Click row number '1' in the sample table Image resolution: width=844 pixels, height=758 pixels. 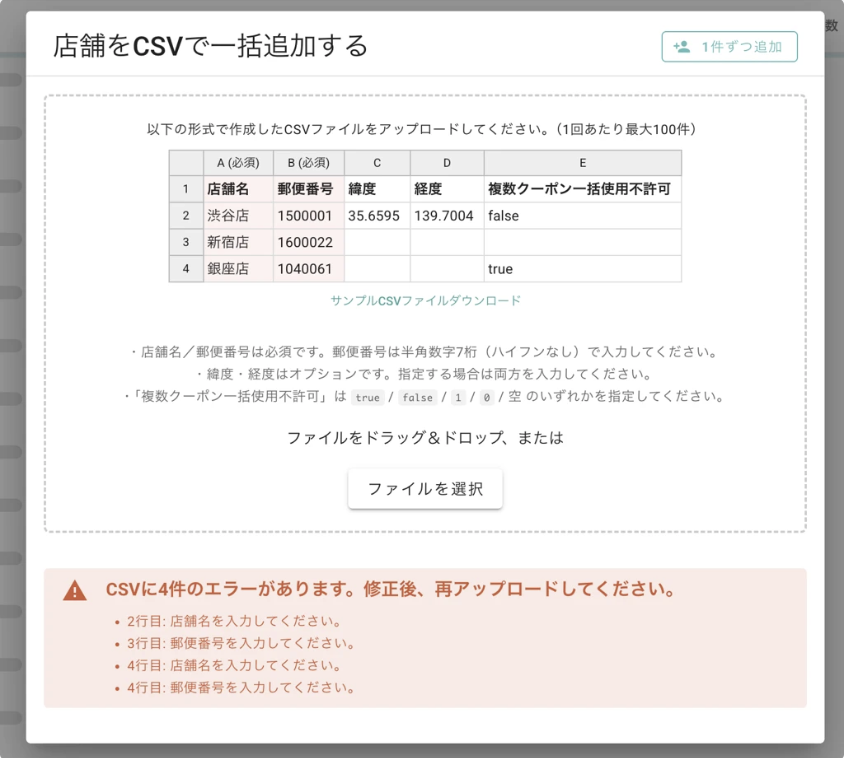click(x=186, y=189)
